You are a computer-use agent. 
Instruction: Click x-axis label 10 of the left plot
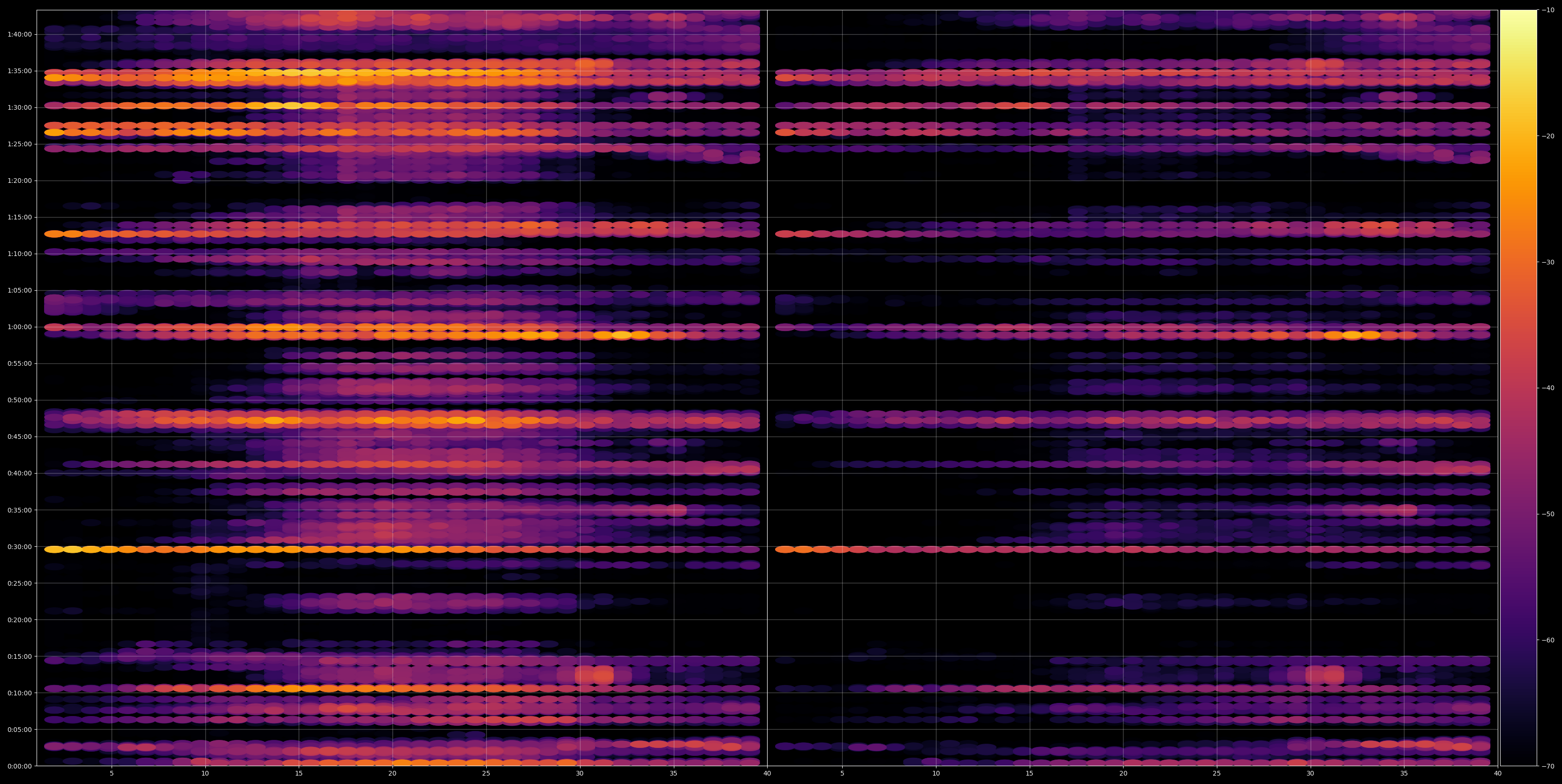point(205,774)
